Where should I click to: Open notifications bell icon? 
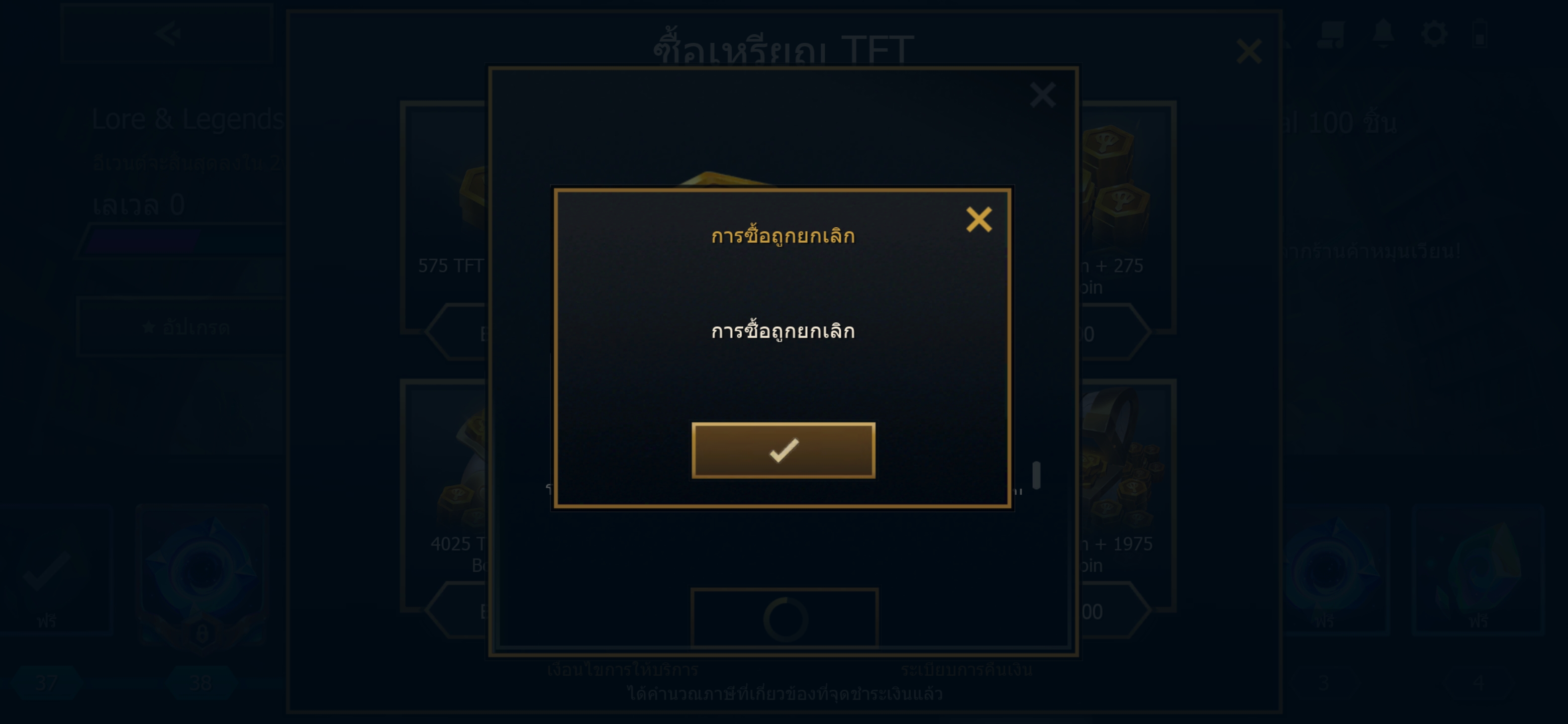tap(1383, 34)
